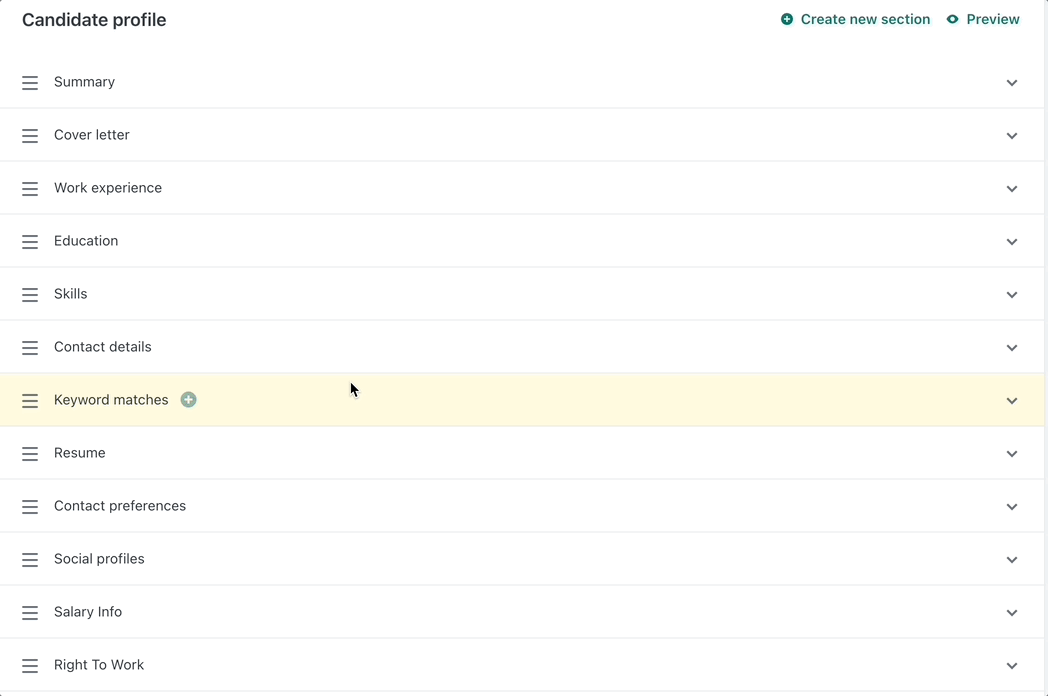Screen dimensions: 1048x696
Task: Expand the Social profiles section
Action: (x=1011, y=559)
